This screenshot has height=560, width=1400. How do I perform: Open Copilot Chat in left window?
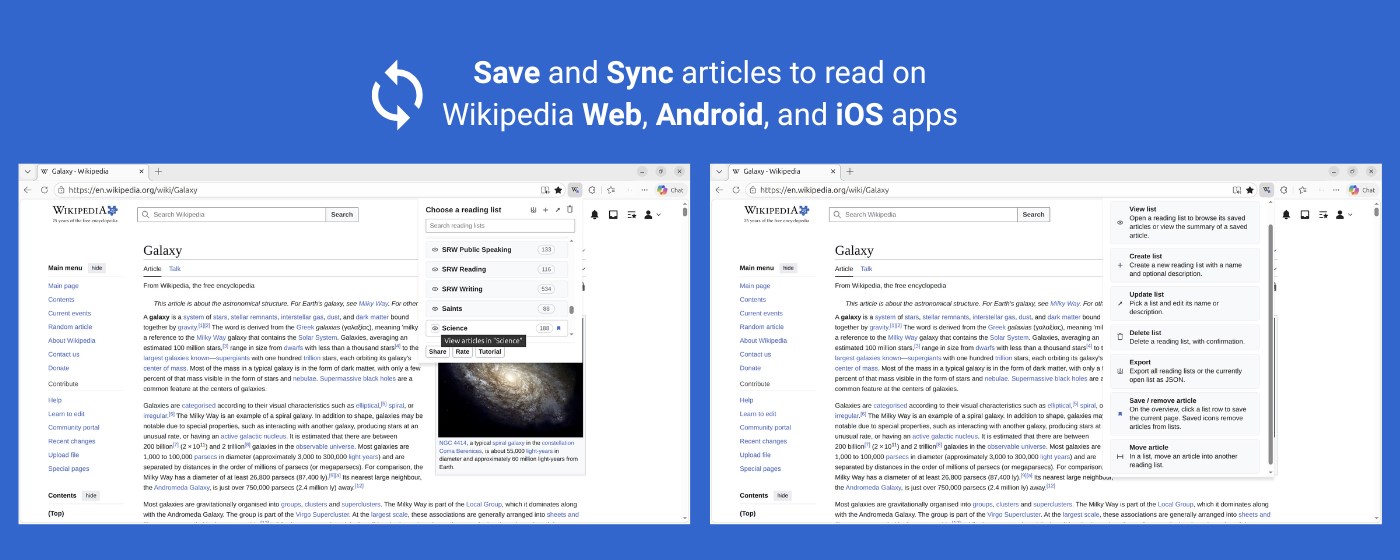click(x=670, y=189)
